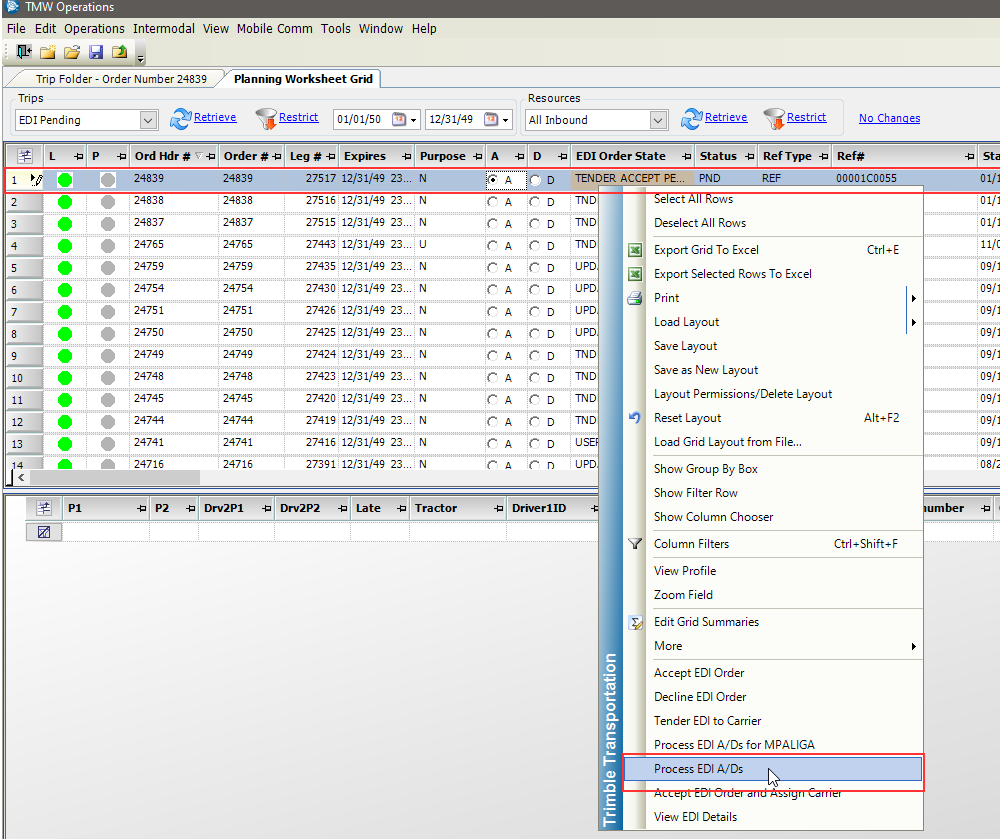This screenshot has width=1004, height=839.
Task: Switch to Trip Folder - Order Number 24839 tab
Action: click(121, 79)
